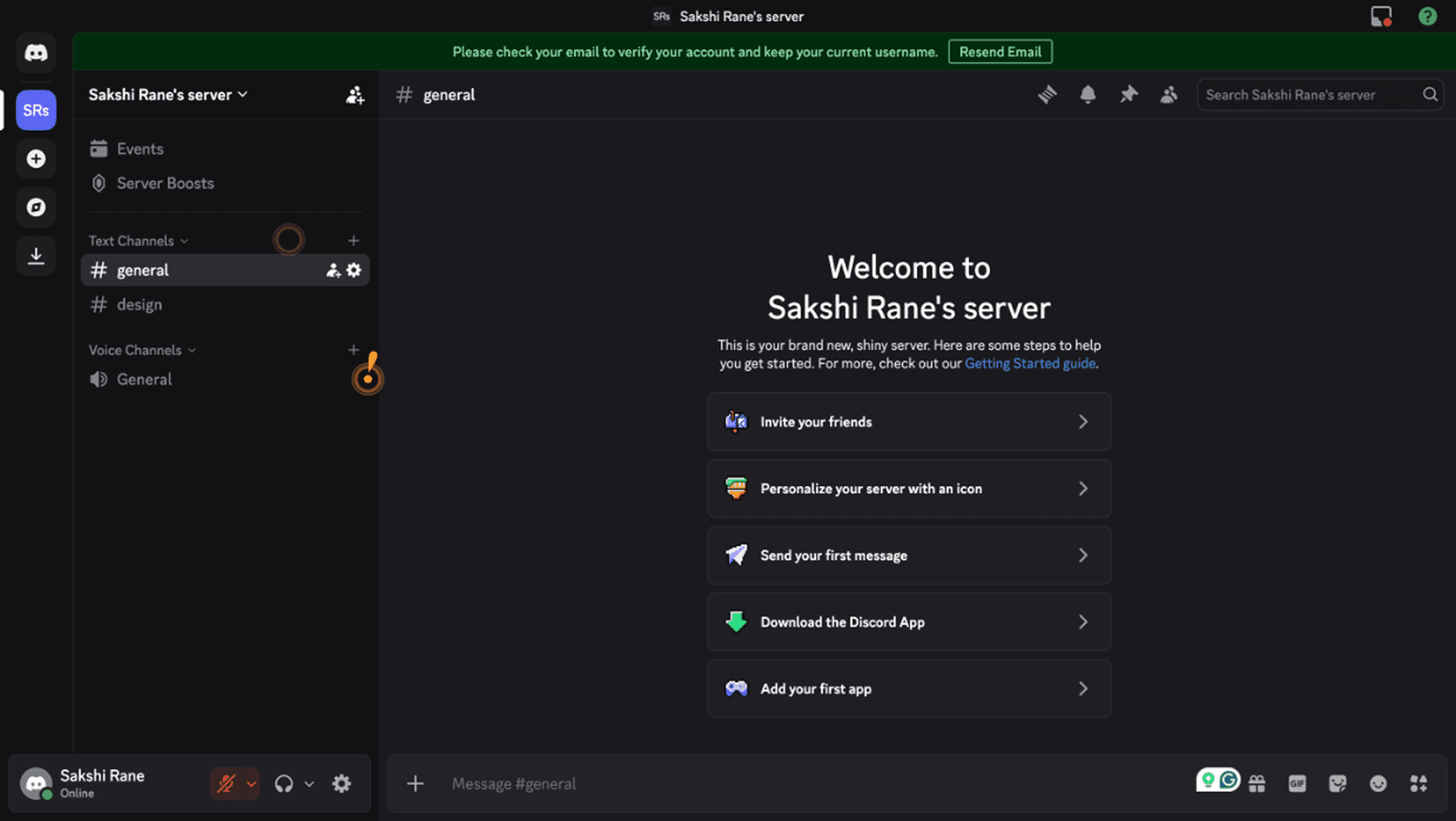The image size is (1456, 821).
Task: Open the Getting Started guide link
Action: coord(1029,363)
